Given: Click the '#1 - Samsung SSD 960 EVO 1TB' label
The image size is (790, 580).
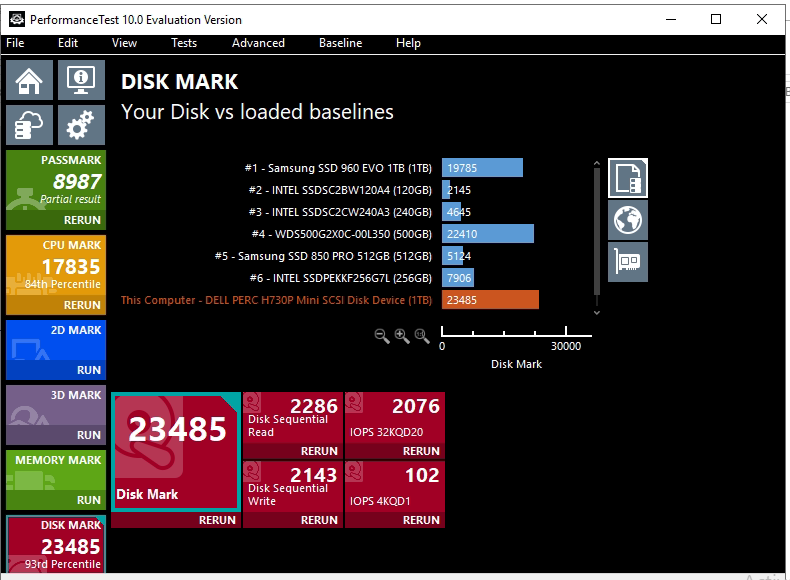Looking at the screenshot, I should (x=338, y=168).
